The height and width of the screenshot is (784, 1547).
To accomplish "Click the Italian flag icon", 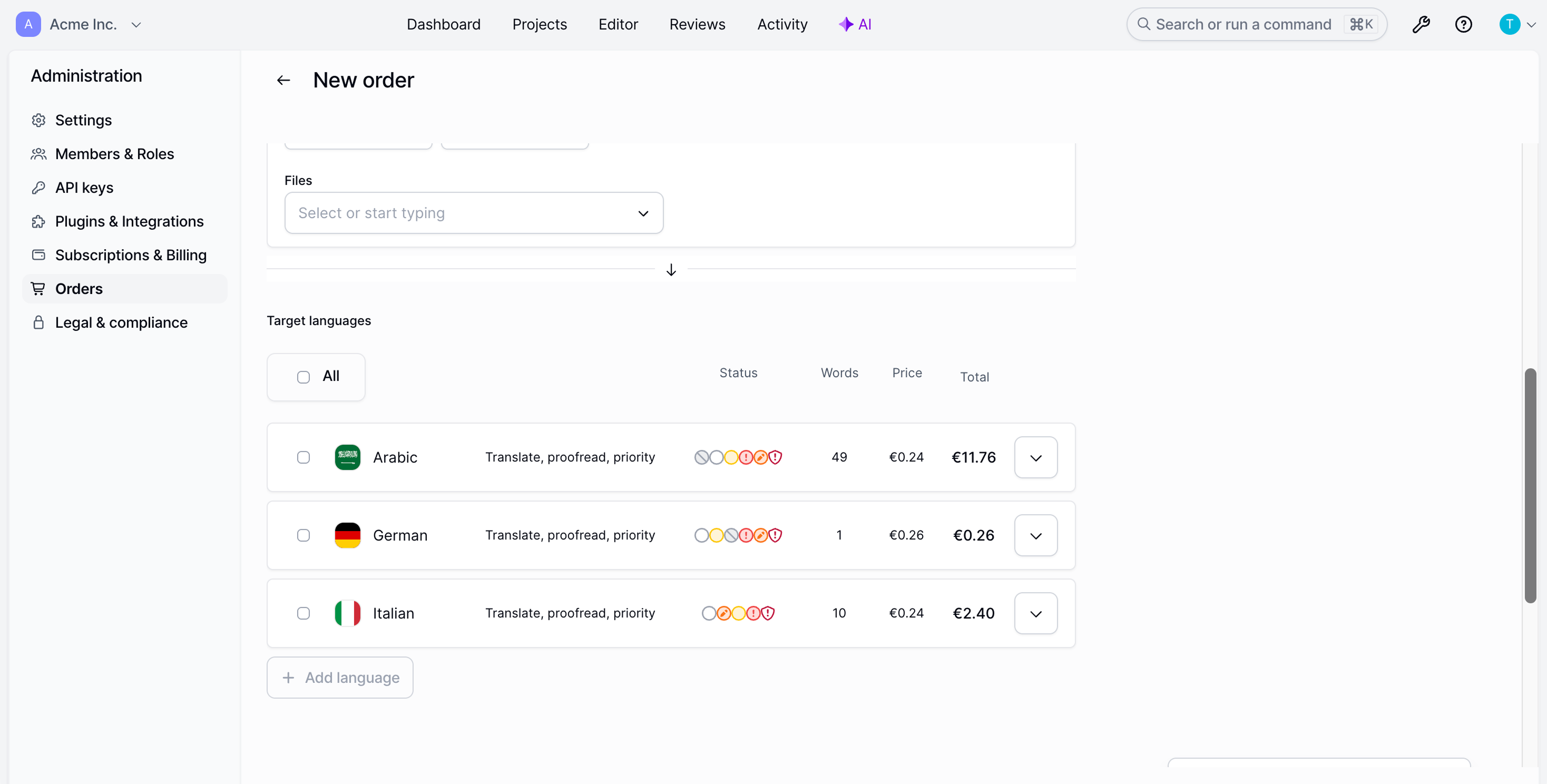I will pos(348,613).
